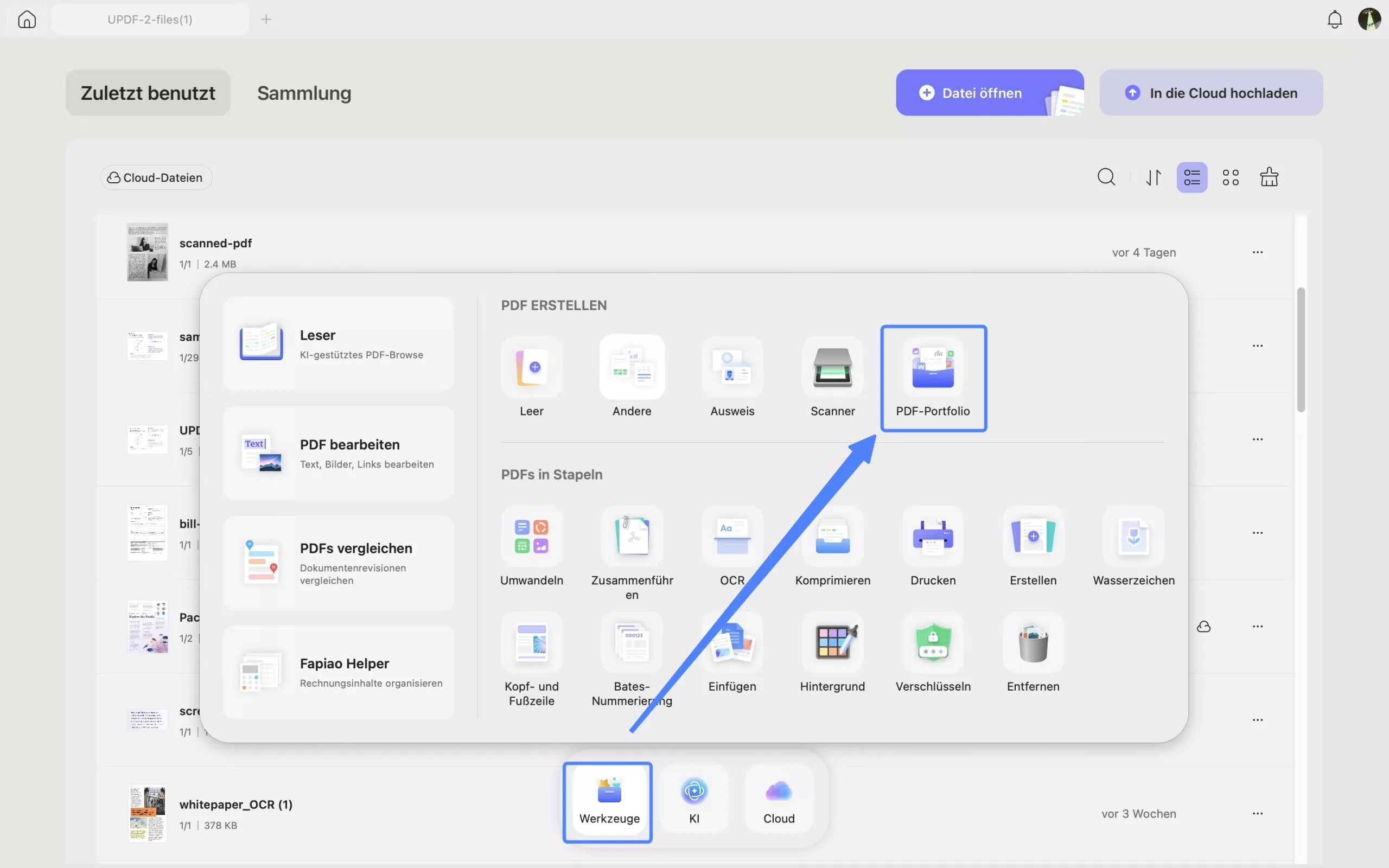Open more options for scanned-pdf
The image size is (1389, 868).
tap(1257, 253)
